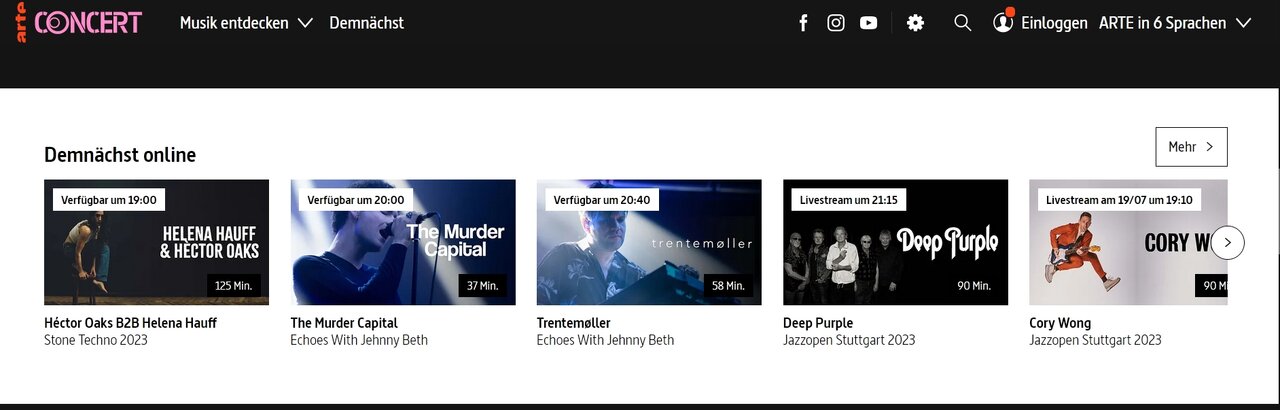1280x410 pixels.
Task: Expand ARTE in 6 Sprachen dropdown
Action: (x=1175, y=23)
